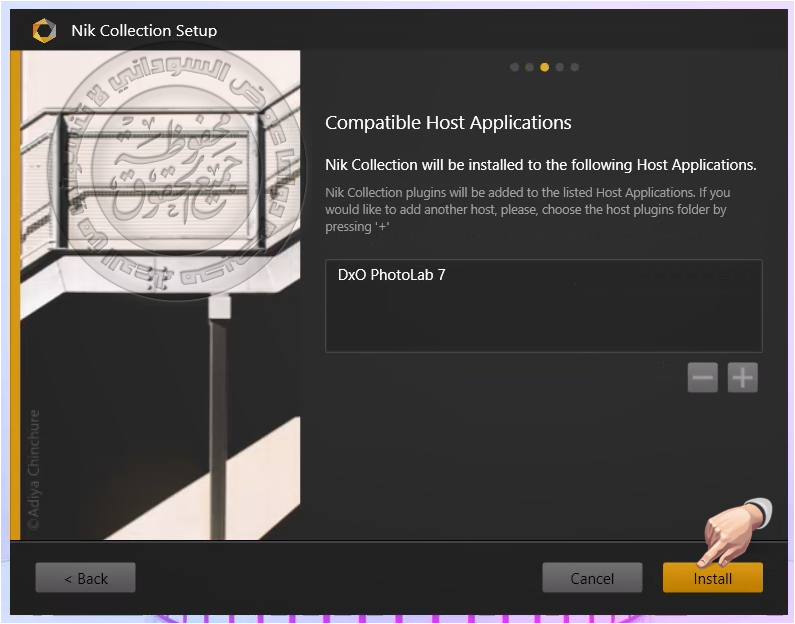Screen dimensions: 795x624
Task: Remove selected host with the minus button
Action: pos(702,377)
